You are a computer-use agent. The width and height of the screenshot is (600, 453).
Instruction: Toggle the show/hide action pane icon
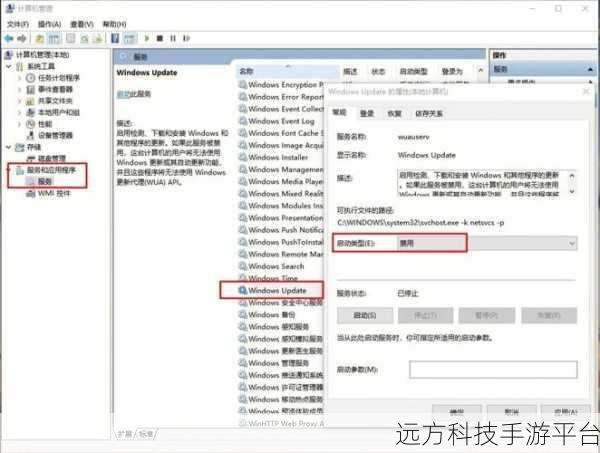[130, 38]
